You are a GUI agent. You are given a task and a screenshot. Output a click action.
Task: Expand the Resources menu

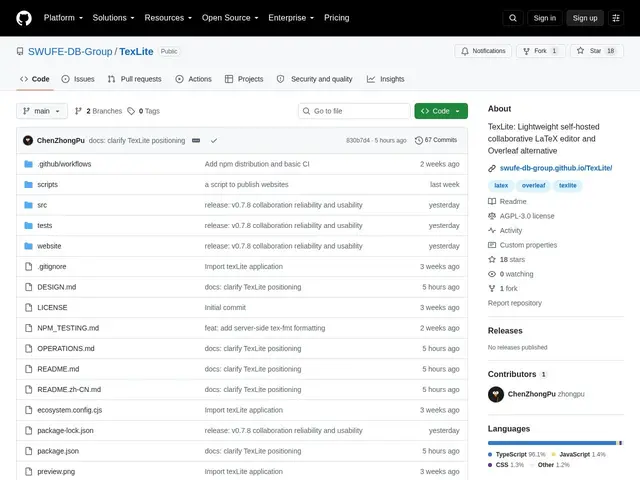click(168, 18)
